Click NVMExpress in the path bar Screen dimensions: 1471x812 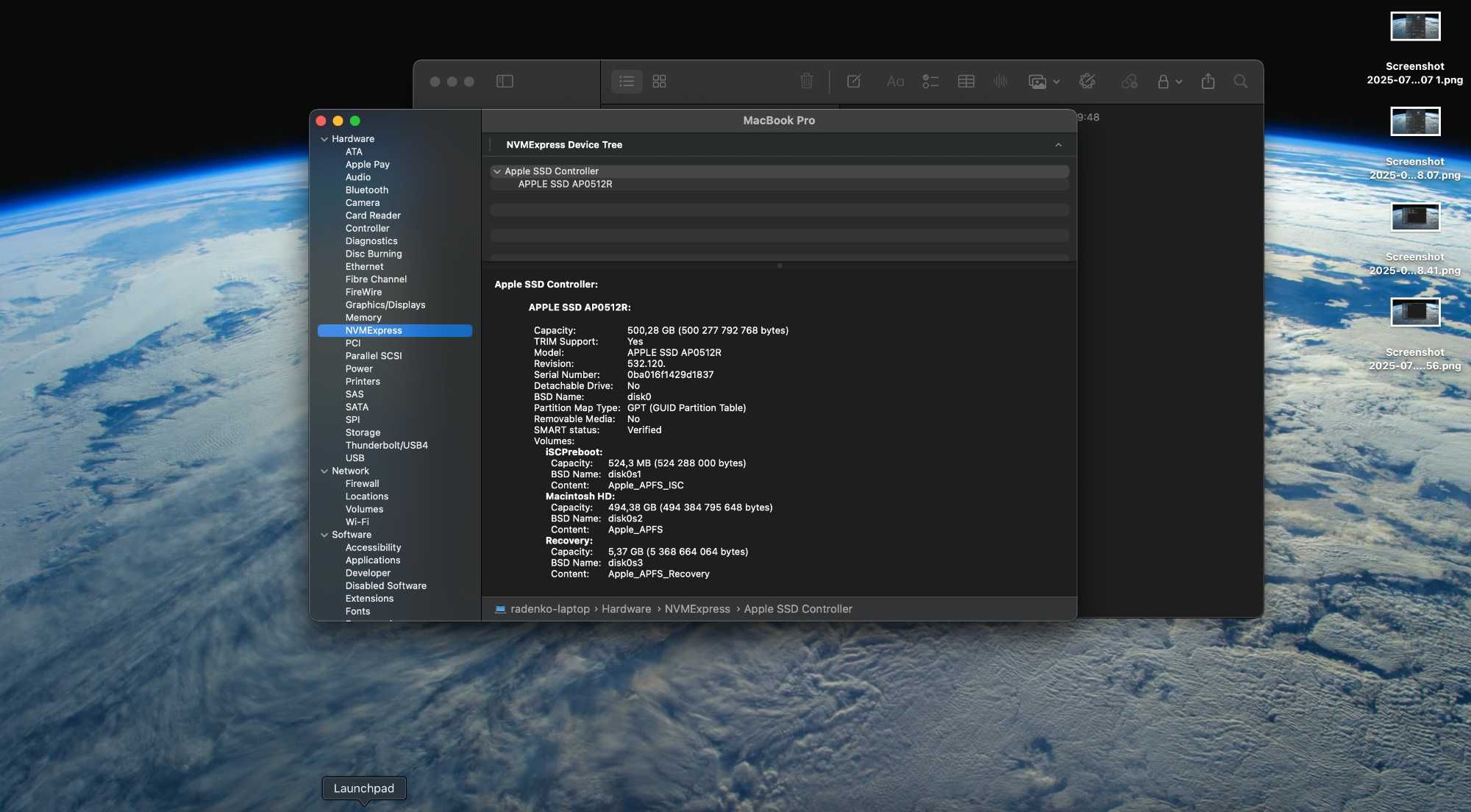point(697,610)
